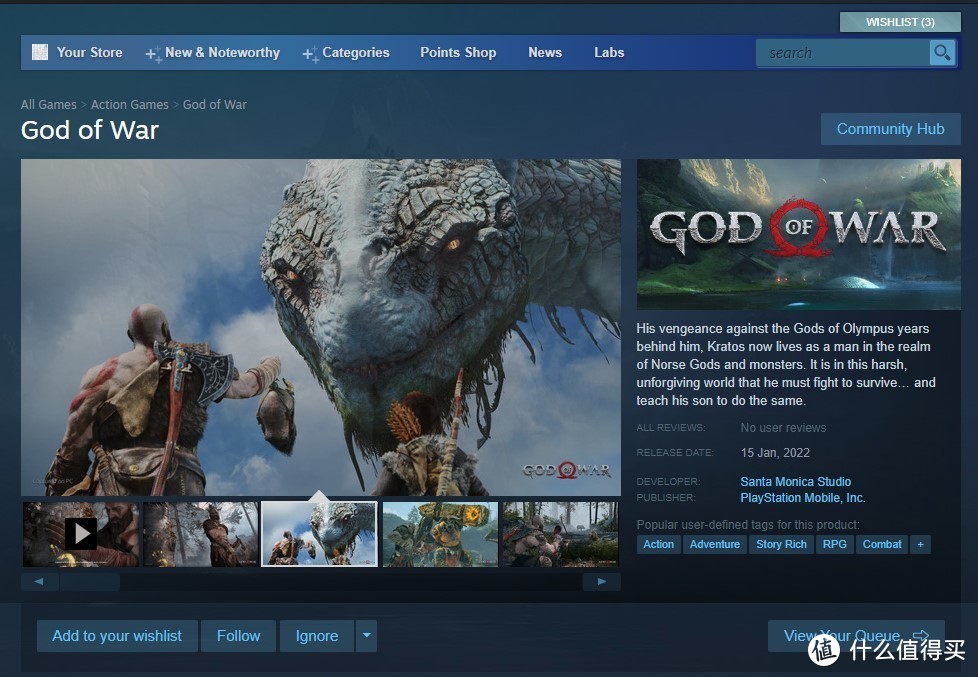
Task: Open Action Games breadcrumb link
Action: coord(130,105)
